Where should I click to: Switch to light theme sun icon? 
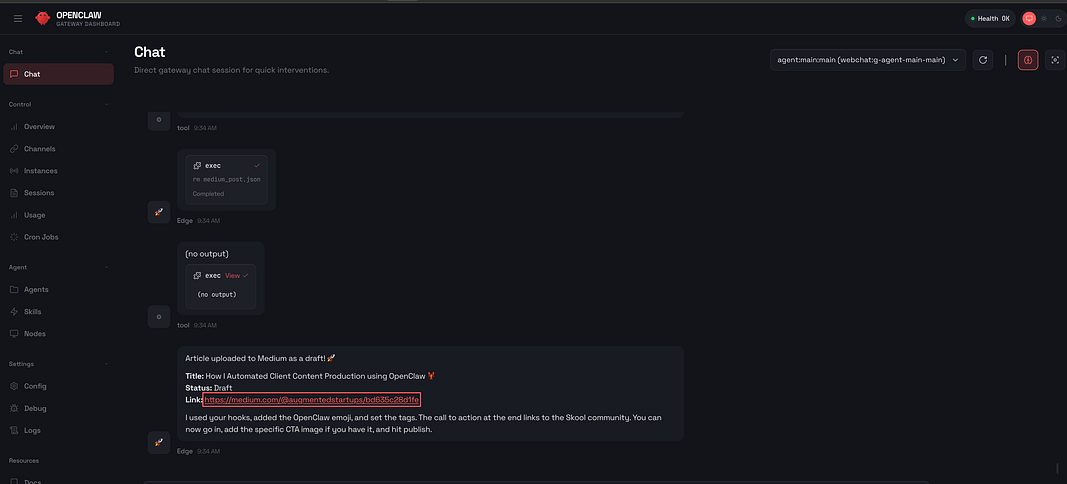coord(1044,18)
